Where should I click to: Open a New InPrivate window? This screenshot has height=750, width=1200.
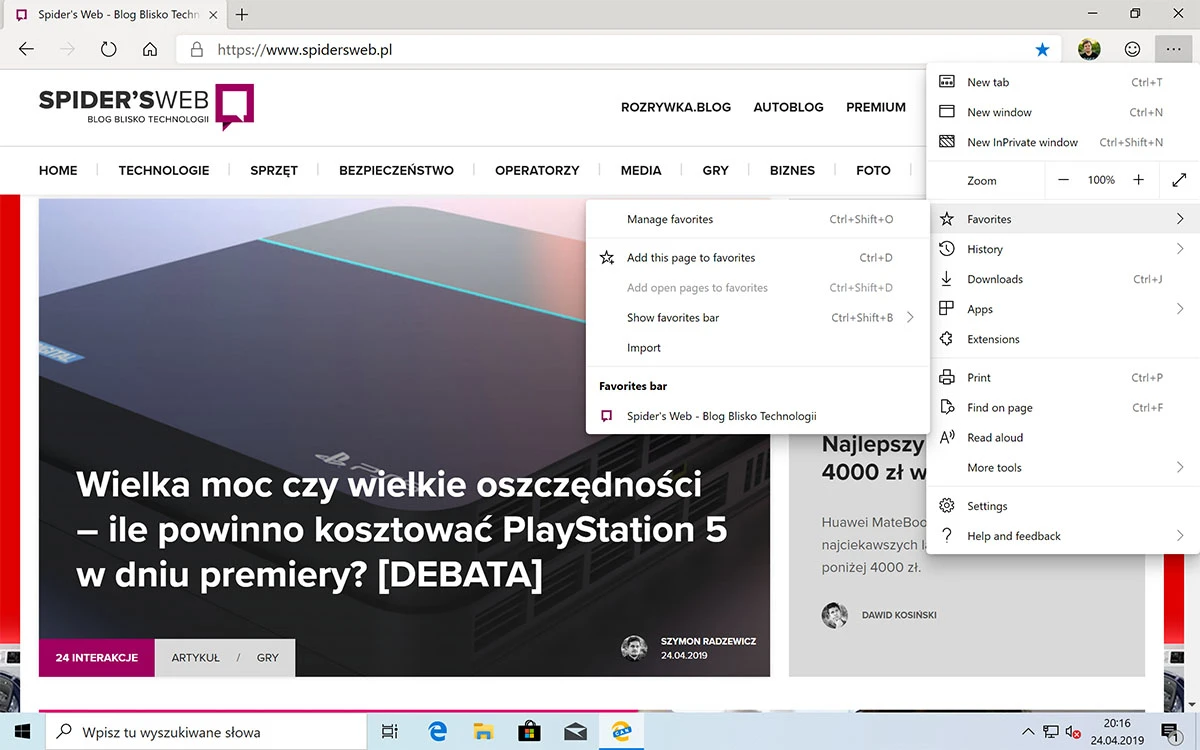(x=1064, y=142)
